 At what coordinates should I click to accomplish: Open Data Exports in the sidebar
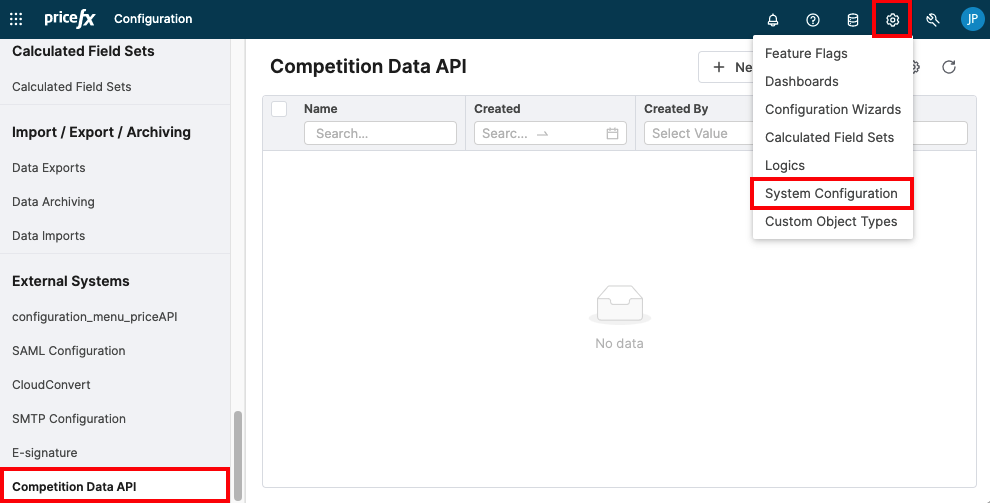(x=49, y=168)
